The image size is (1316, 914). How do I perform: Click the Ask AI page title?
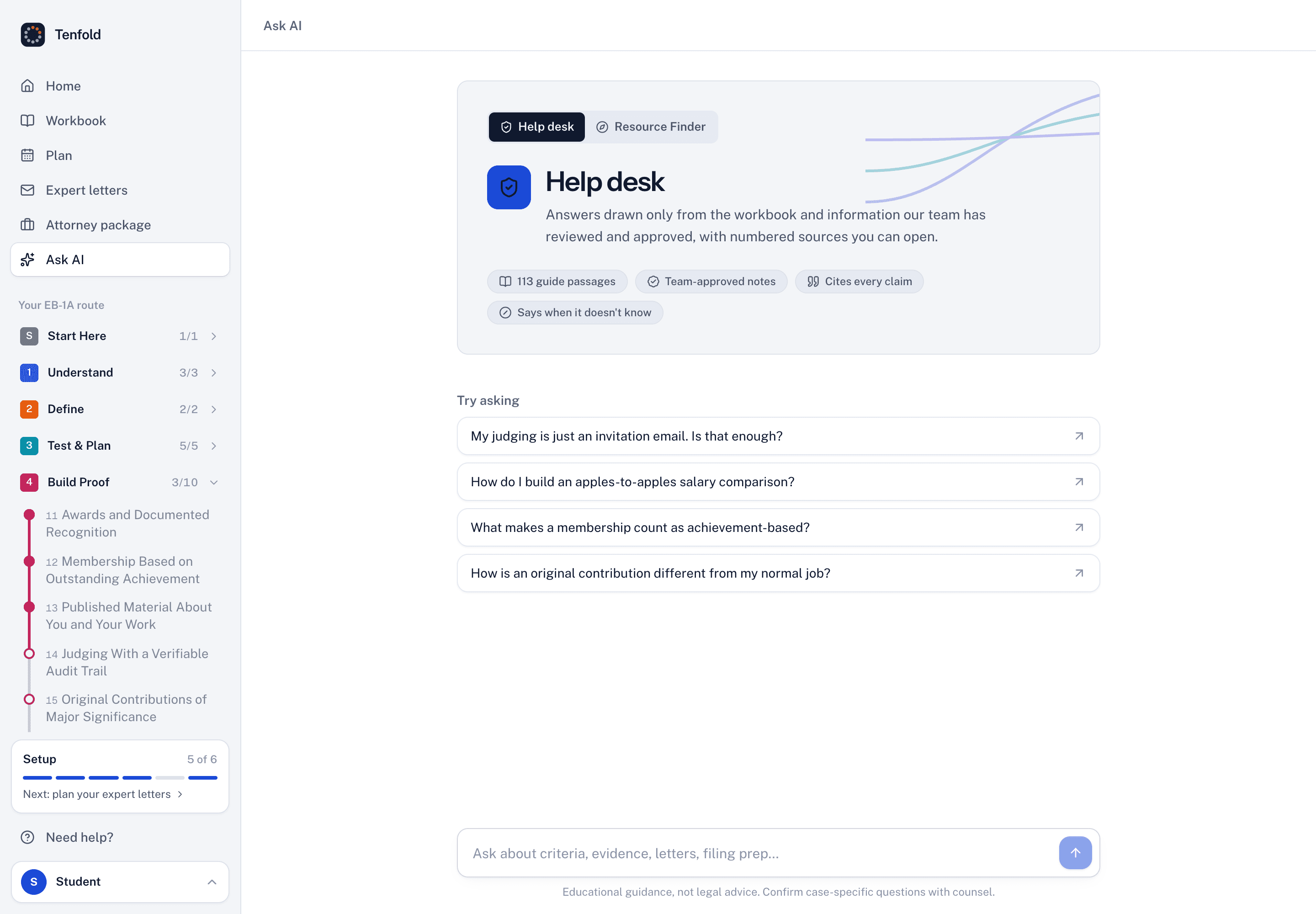pyautogui.click(x=282, y=26)
